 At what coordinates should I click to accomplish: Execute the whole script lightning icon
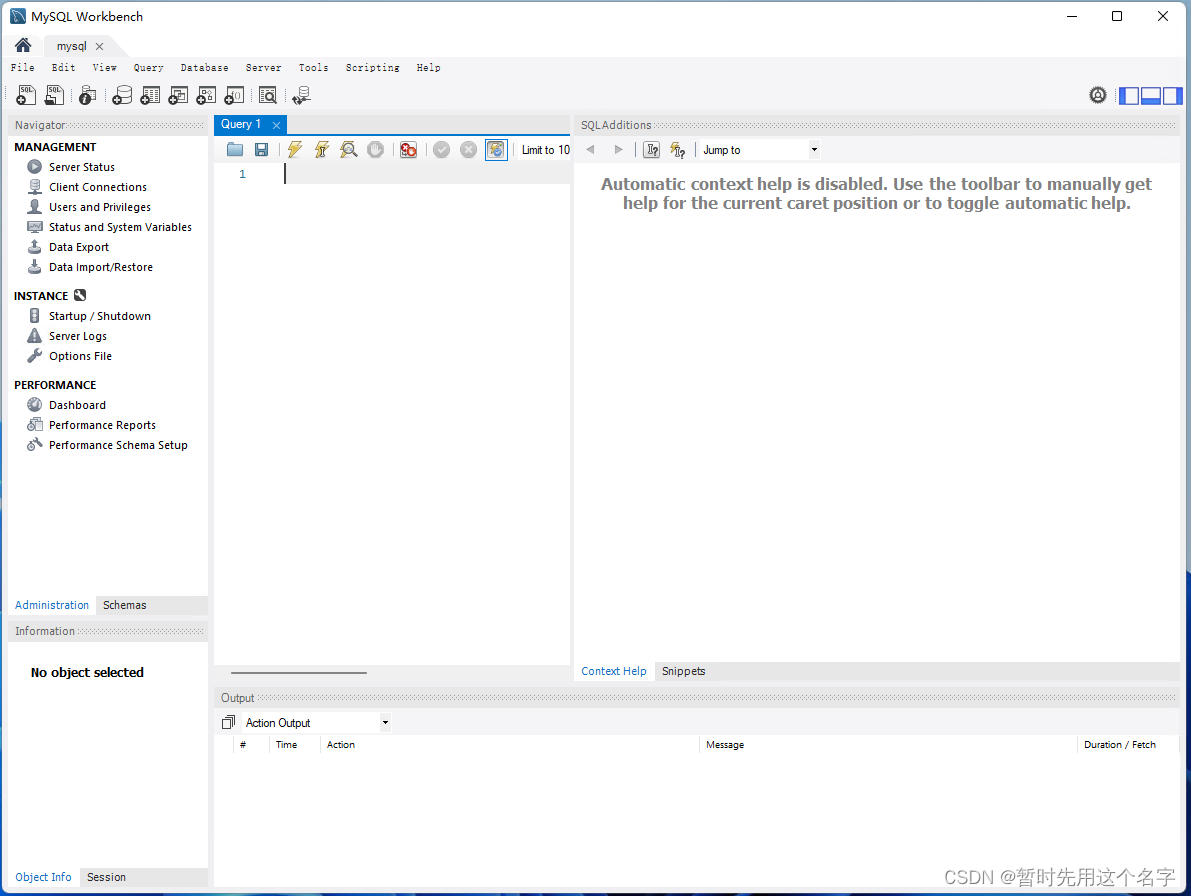pos(295,150)
